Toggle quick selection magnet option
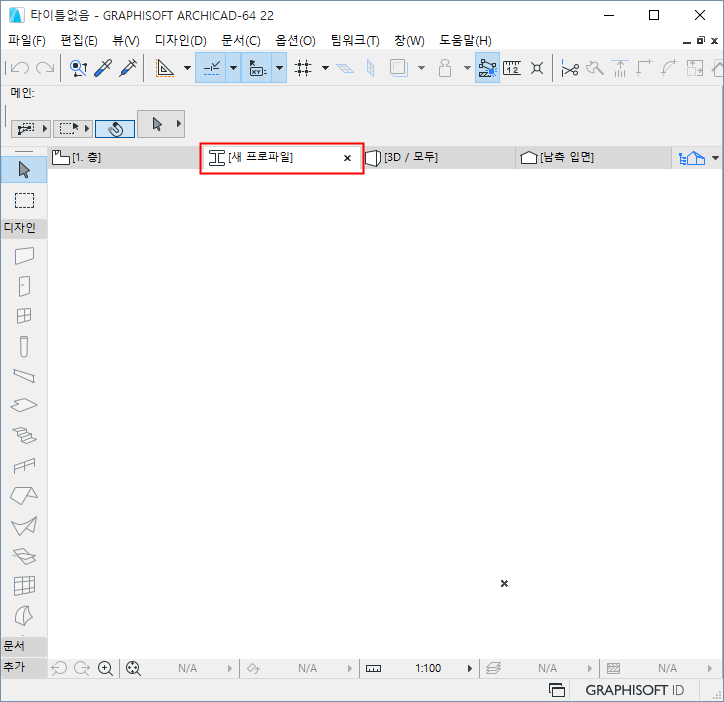This screenshot has height=702, width=724. coord(115,129)
